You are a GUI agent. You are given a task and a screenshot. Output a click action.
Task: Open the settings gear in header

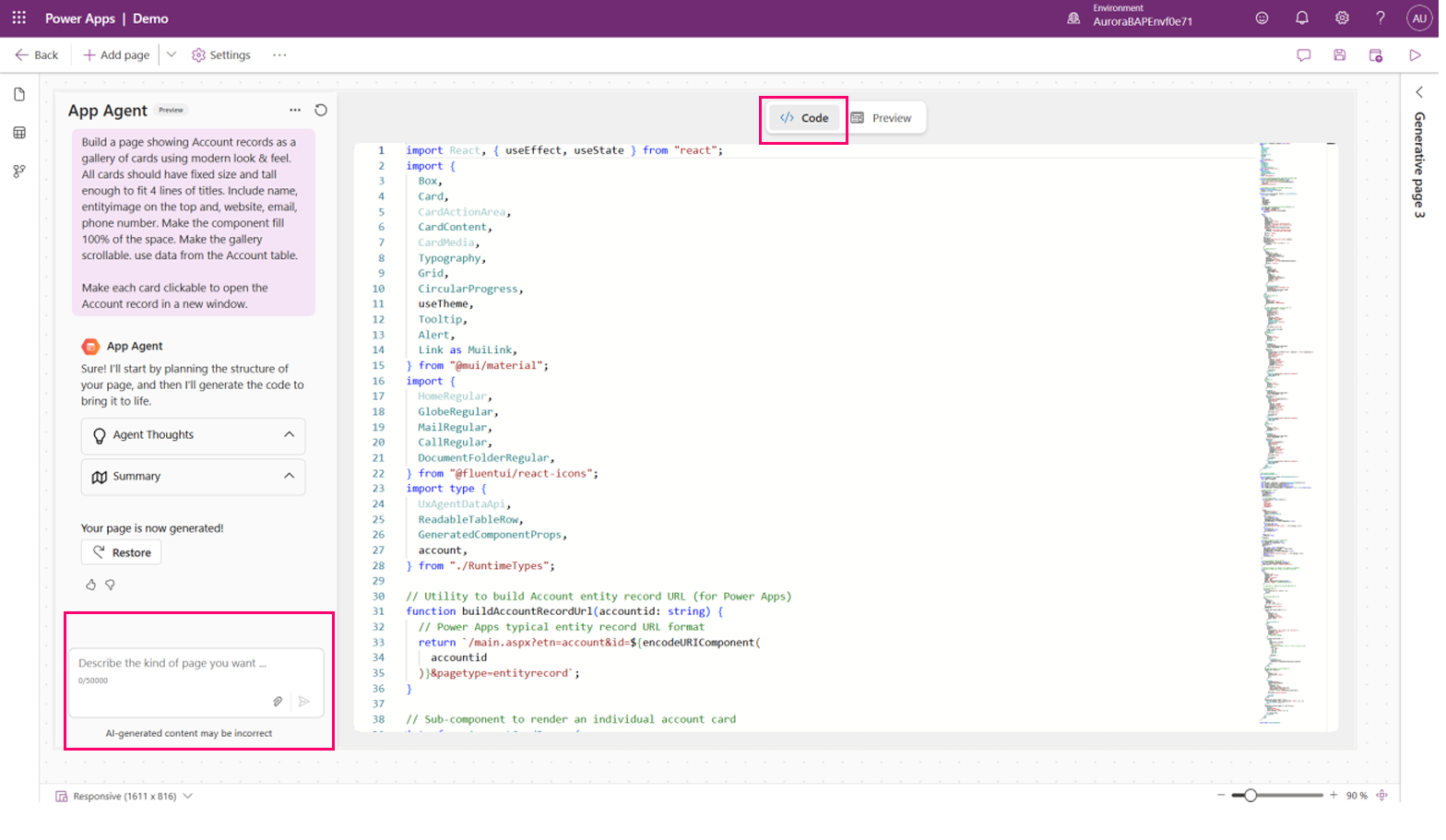click(x=1342, y=18)
